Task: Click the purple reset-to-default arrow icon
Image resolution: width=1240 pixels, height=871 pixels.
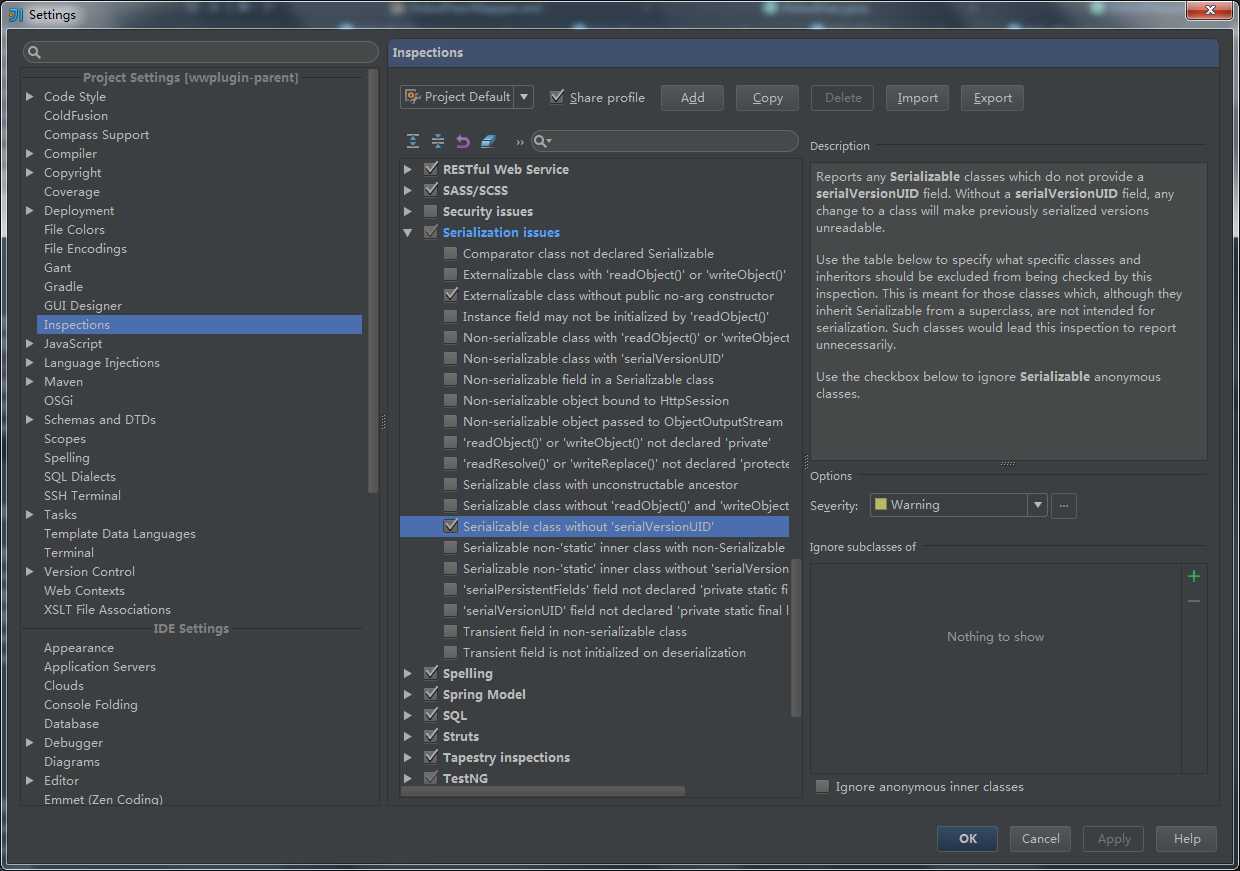Action: click(x=463, y=142)
